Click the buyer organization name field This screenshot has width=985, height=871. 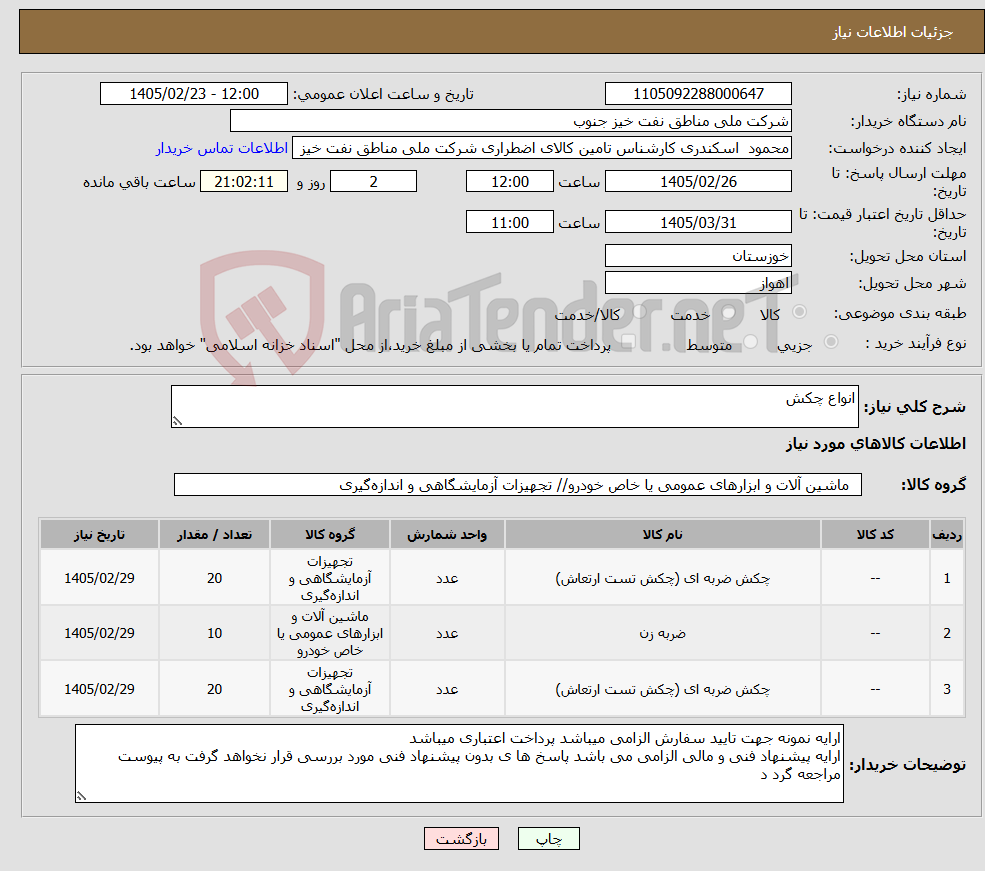pos(511,121)
